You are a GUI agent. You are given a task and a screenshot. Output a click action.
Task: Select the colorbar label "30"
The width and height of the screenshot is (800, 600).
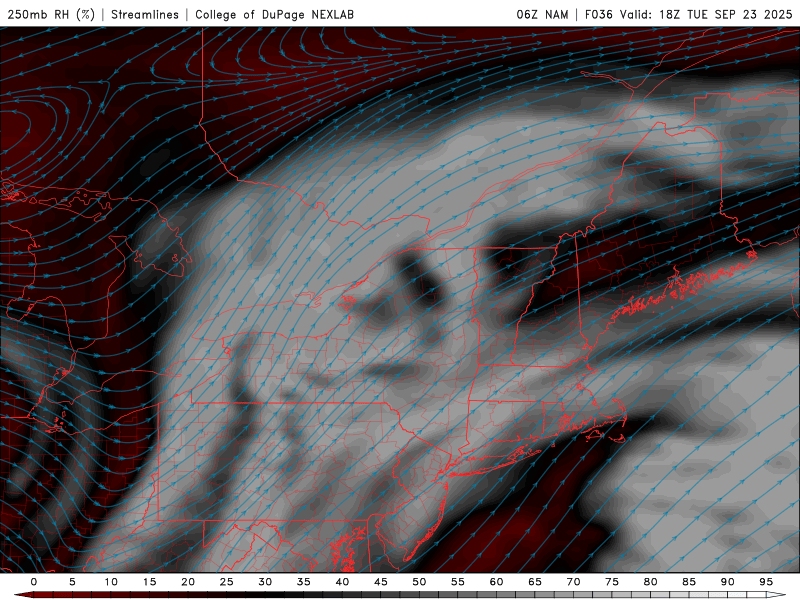point(265,582)
